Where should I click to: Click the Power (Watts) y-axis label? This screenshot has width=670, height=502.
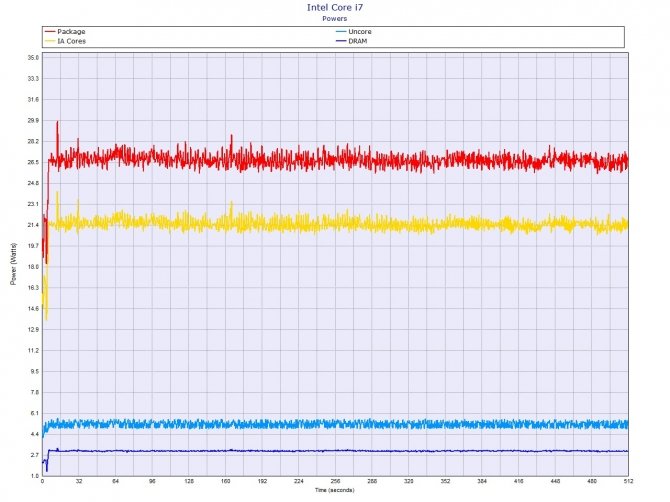pyautogui.click(x=13, y=265)
